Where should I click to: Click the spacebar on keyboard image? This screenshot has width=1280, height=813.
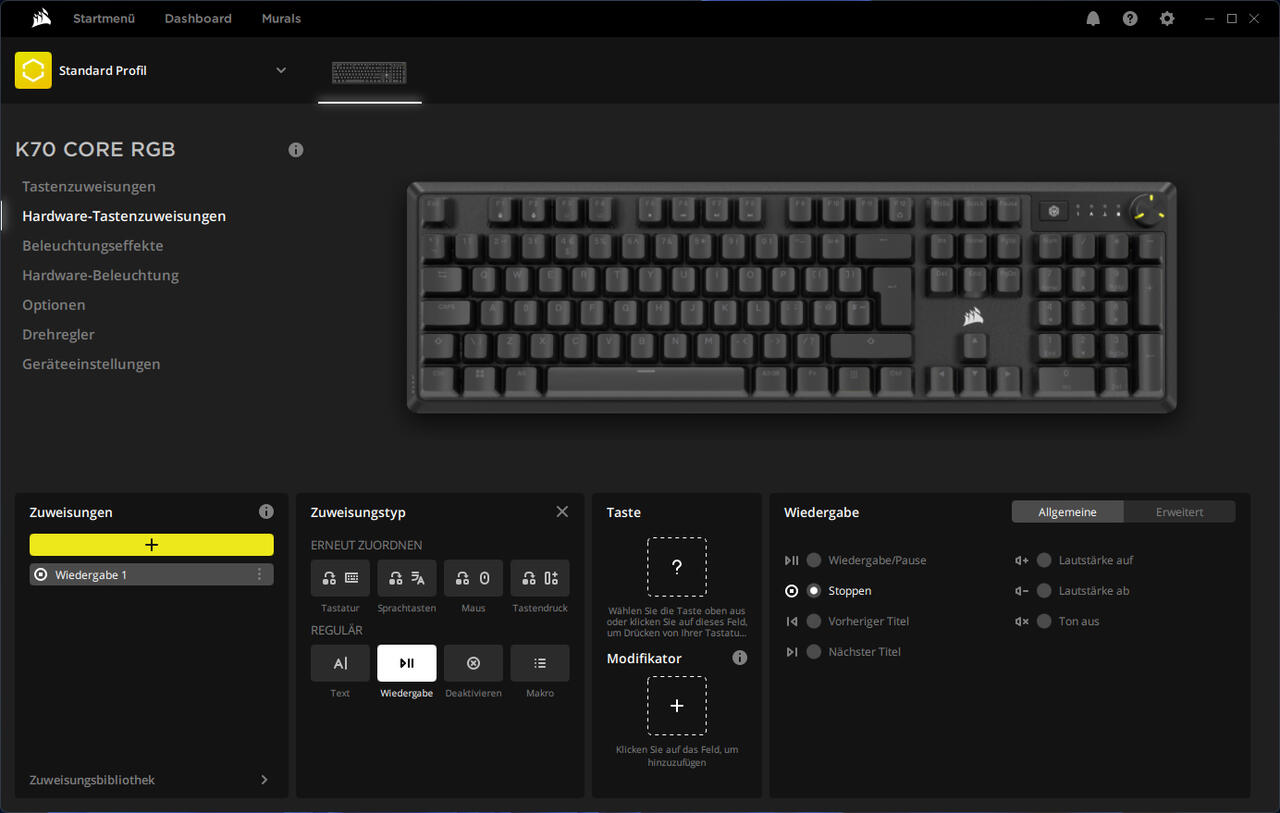coord(646,379)
